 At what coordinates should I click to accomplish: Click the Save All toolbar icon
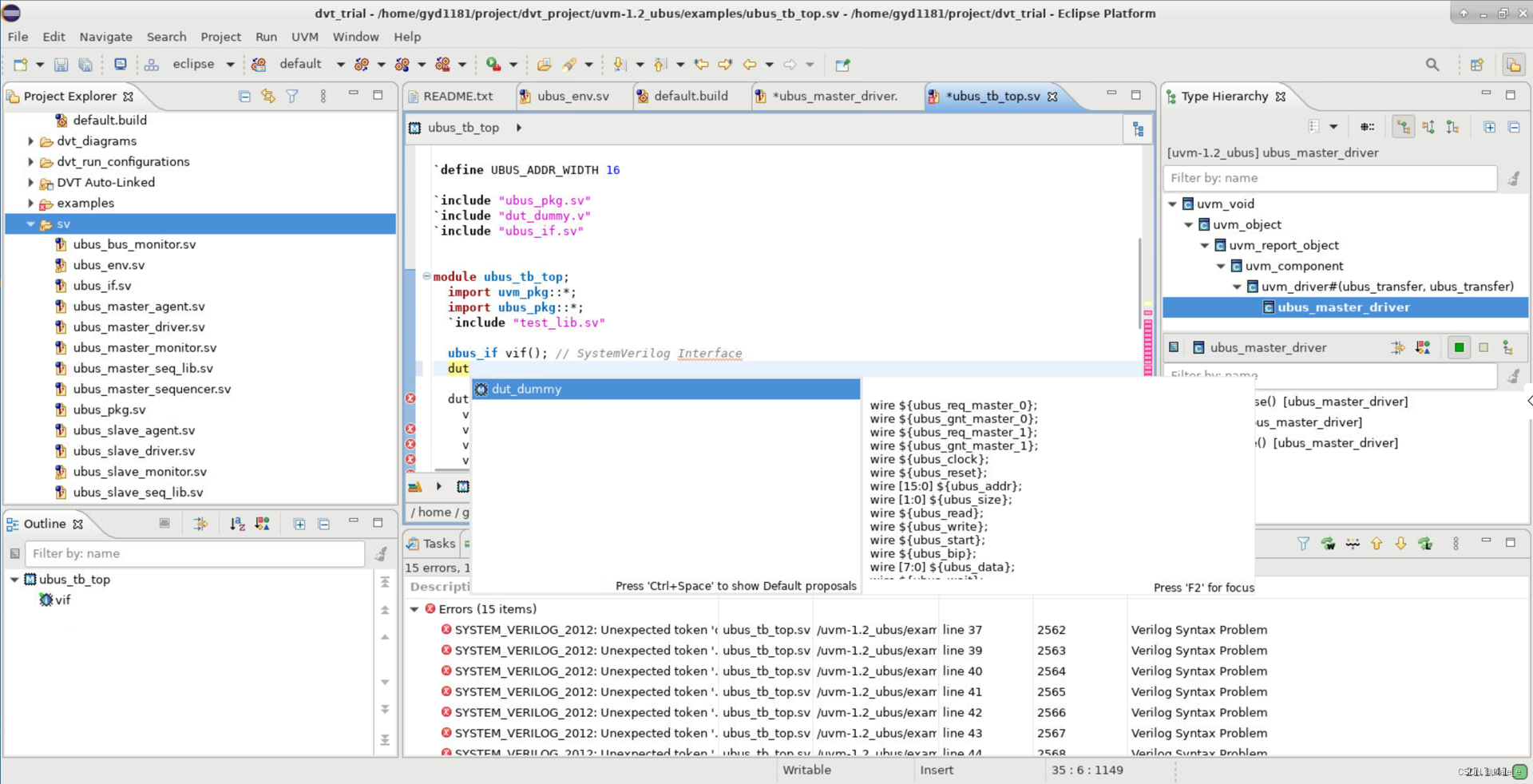[85, 65]
